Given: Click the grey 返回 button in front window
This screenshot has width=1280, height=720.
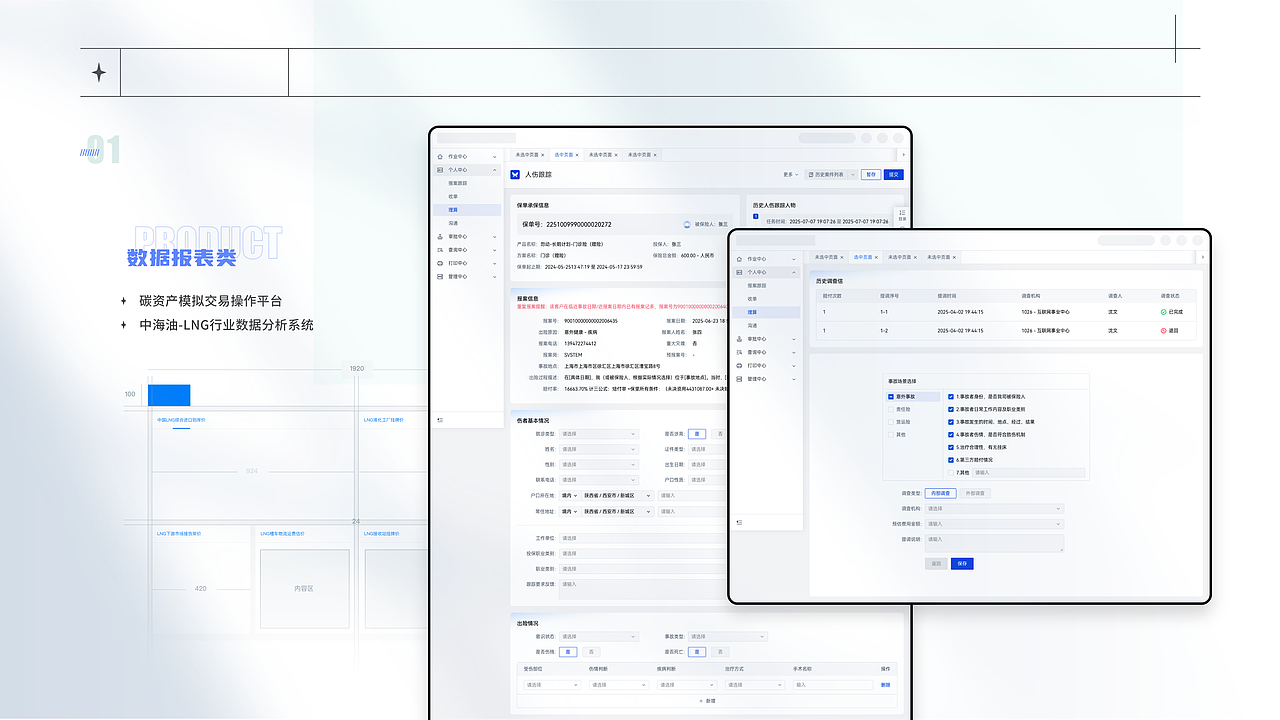Looking at the screenshot, I should click(x=936, y=564).
